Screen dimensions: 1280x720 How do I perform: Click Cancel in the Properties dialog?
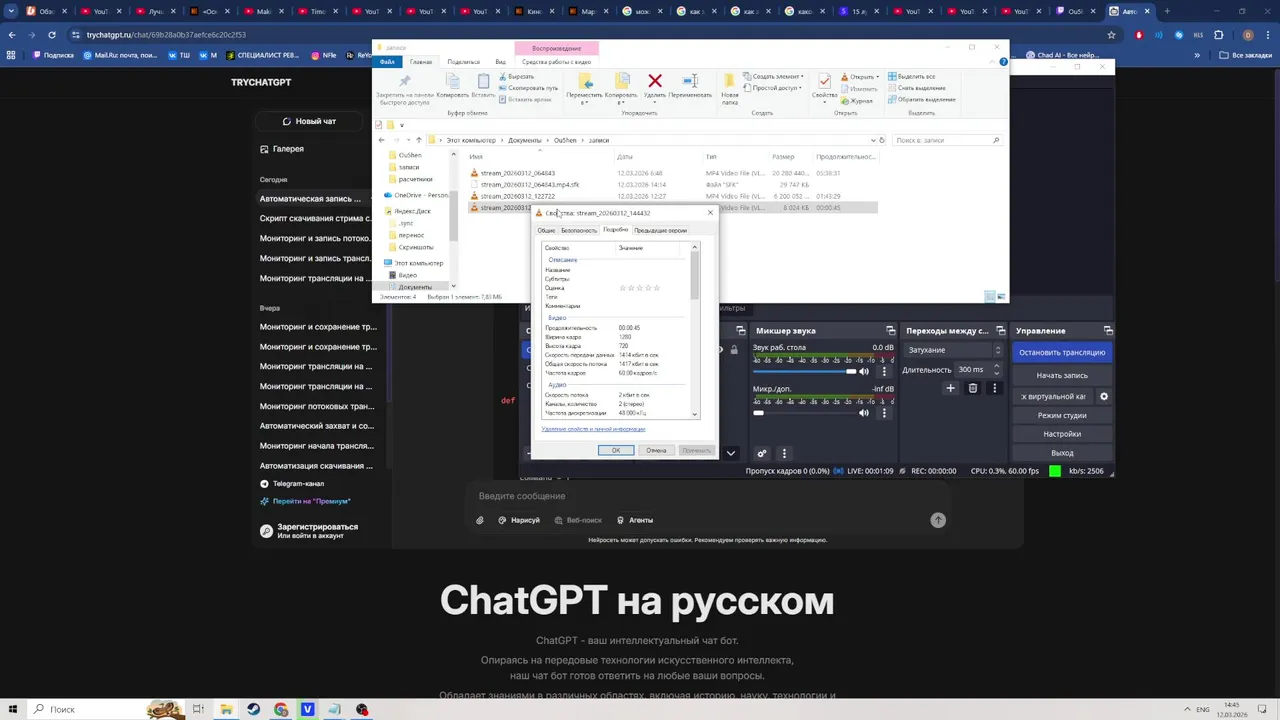[656, 450]
